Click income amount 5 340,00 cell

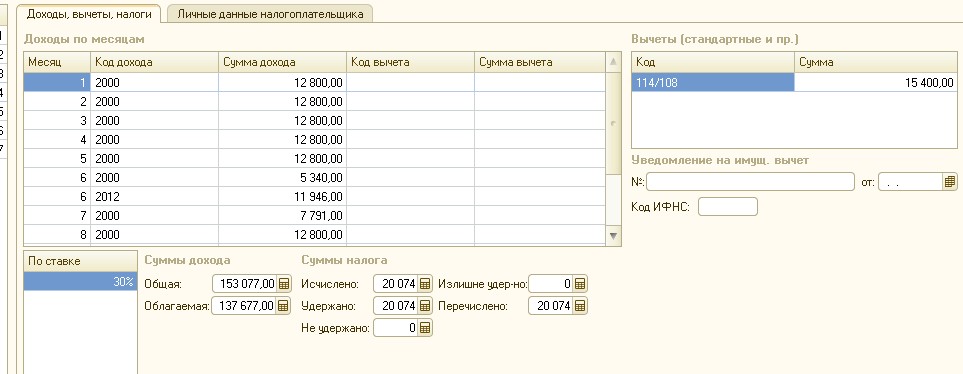(x=283, y=177)
